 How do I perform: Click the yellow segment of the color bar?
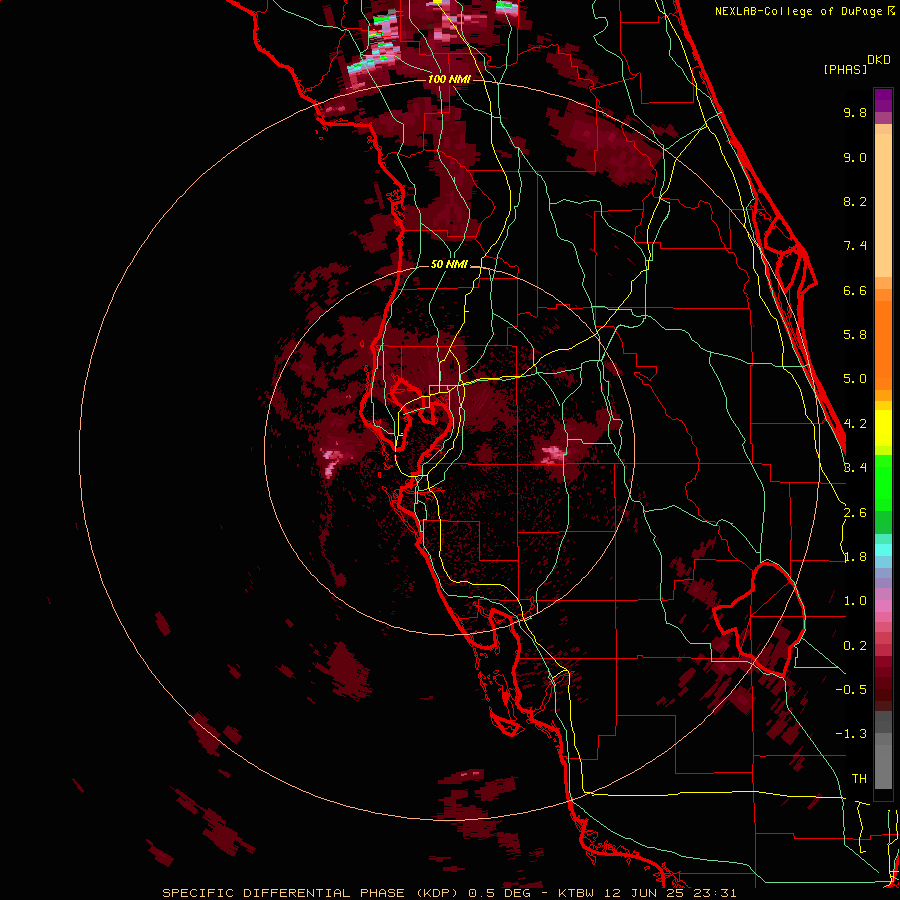(x=883, y=428)
